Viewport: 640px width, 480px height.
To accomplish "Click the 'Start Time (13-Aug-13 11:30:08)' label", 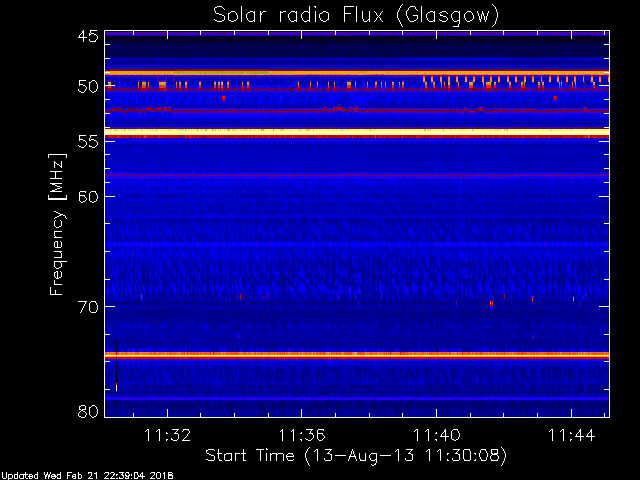I will [x=356, y=455].
